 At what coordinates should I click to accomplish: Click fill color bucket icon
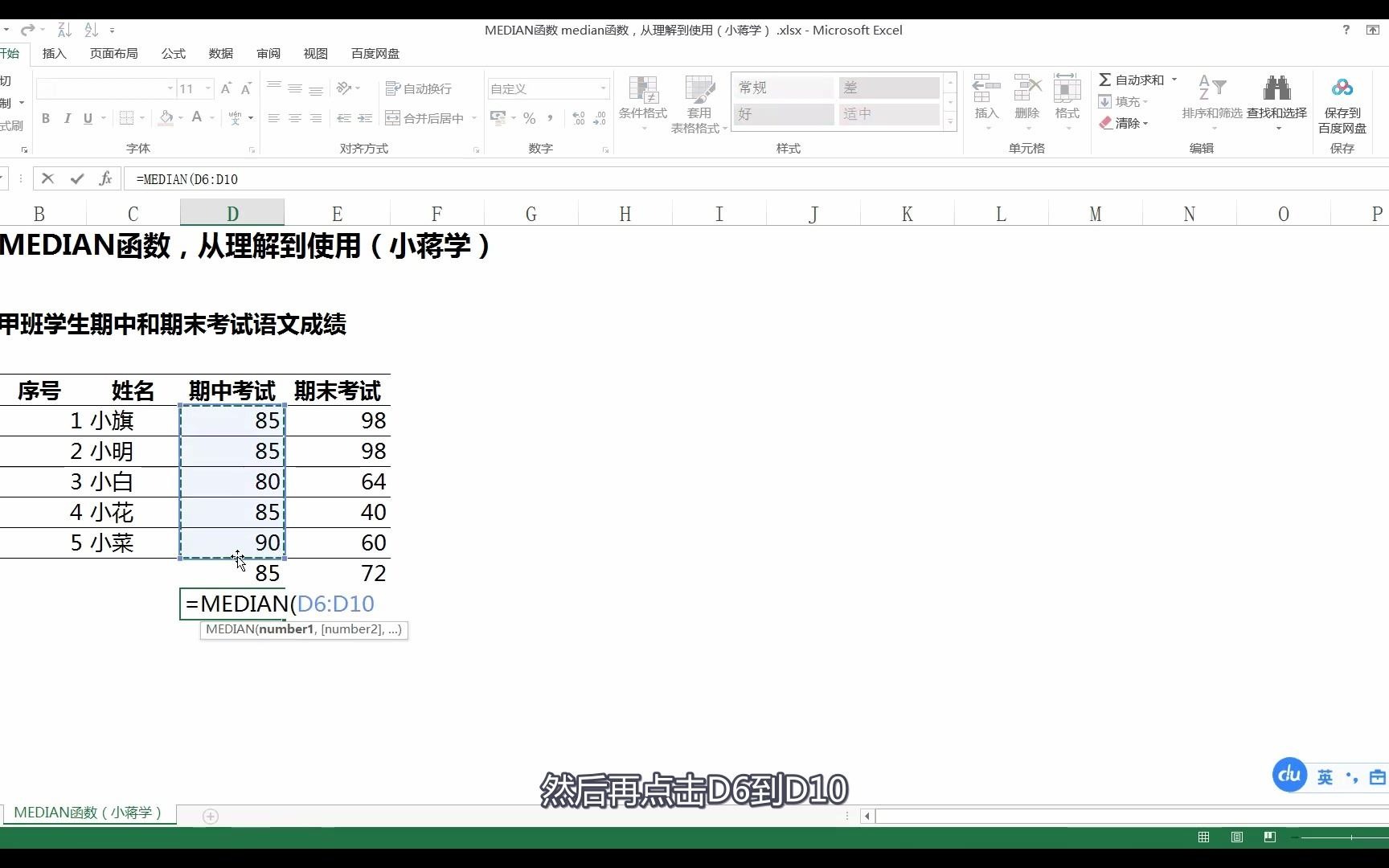click(x=166, y=118)
